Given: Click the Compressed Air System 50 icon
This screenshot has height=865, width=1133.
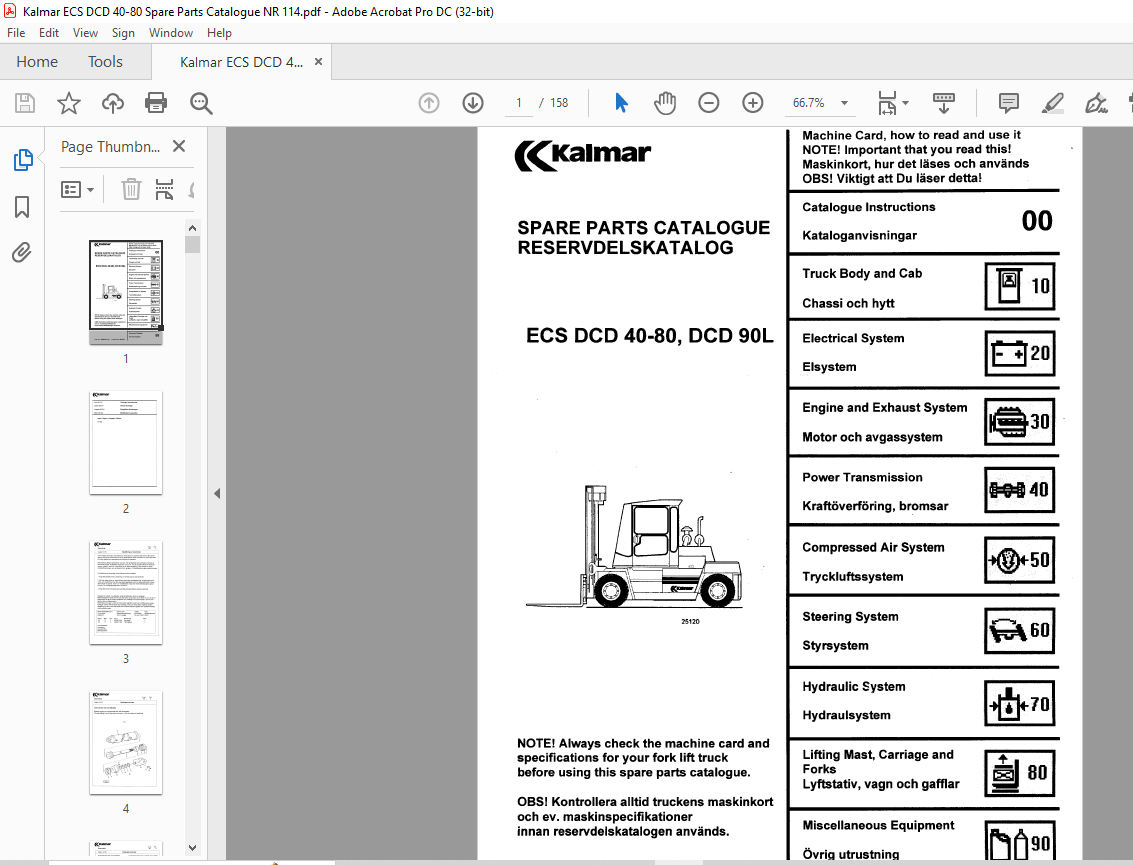Looking at the screenshot, I should pos(1020,560).
